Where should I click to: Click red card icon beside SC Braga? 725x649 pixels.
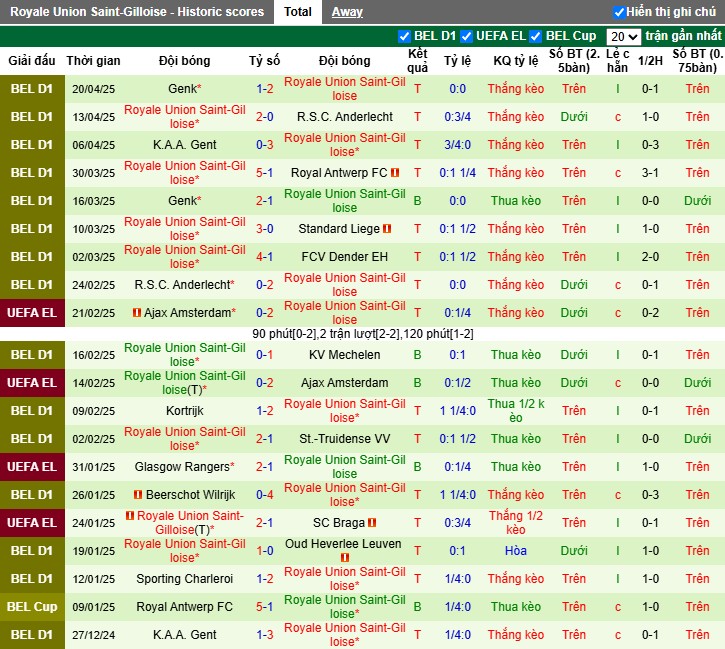[372, 523]
